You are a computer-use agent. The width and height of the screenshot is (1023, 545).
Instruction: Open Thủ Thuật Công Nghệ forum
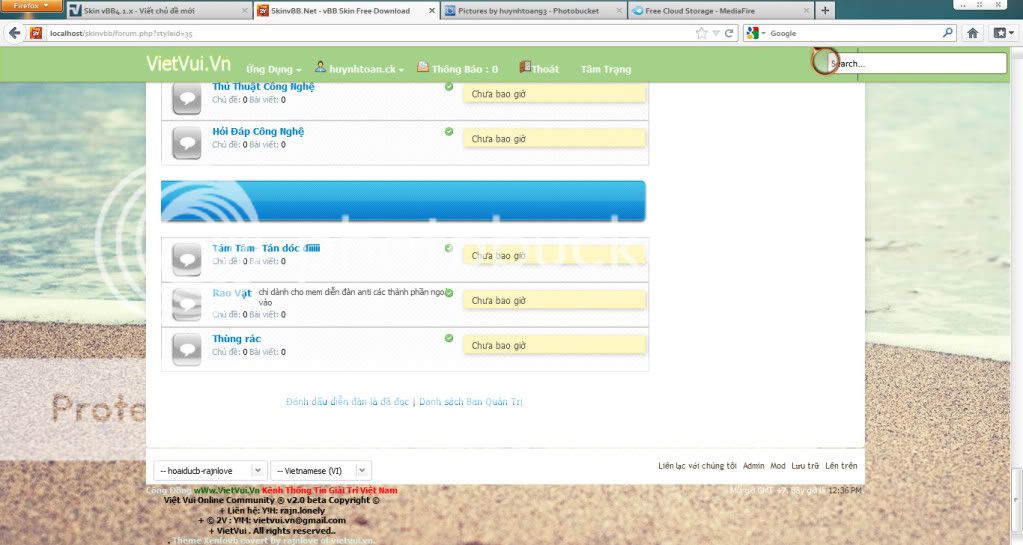point(263,86)
